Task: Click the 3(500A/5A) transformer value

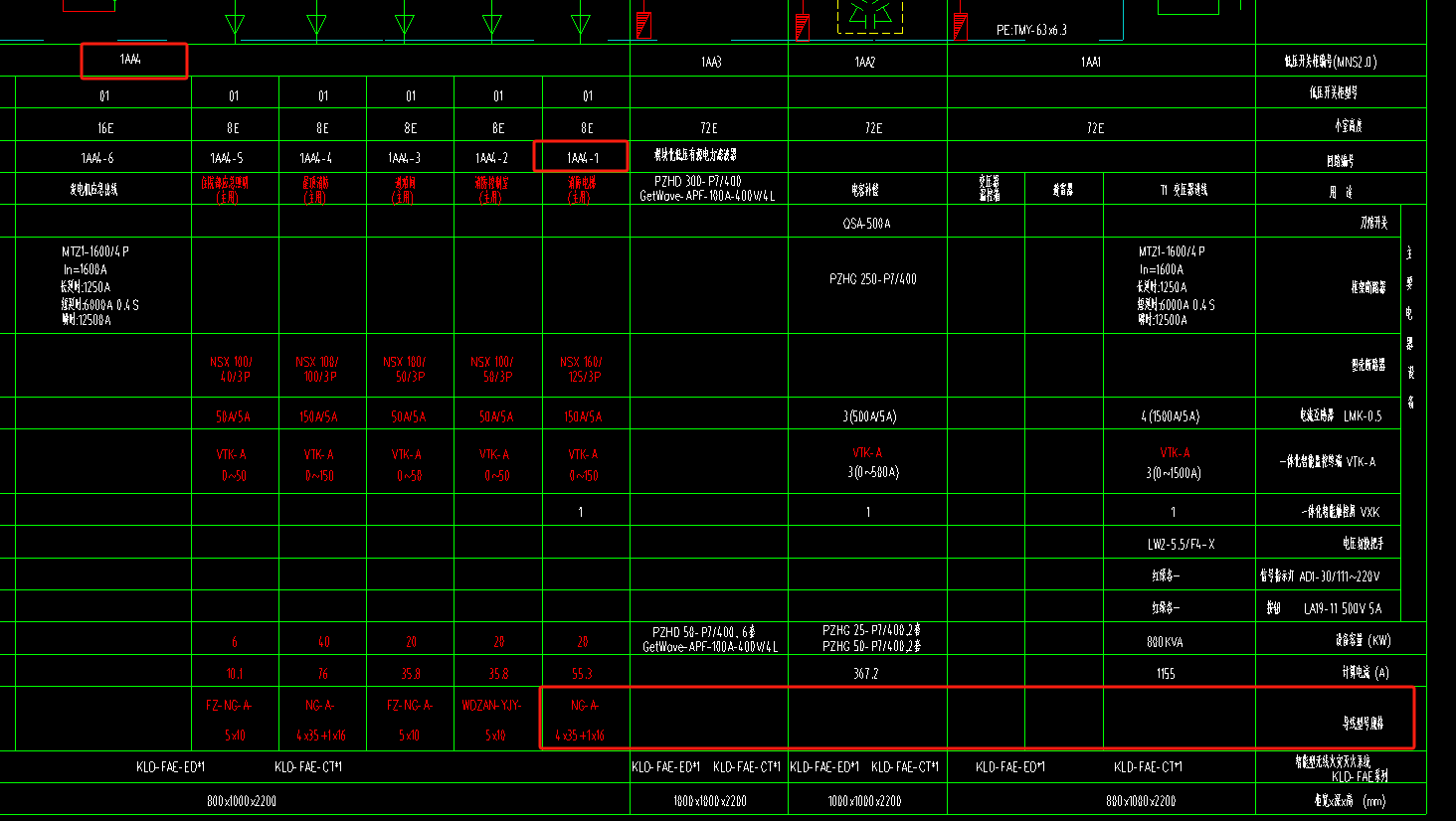Action: (869, 416)
